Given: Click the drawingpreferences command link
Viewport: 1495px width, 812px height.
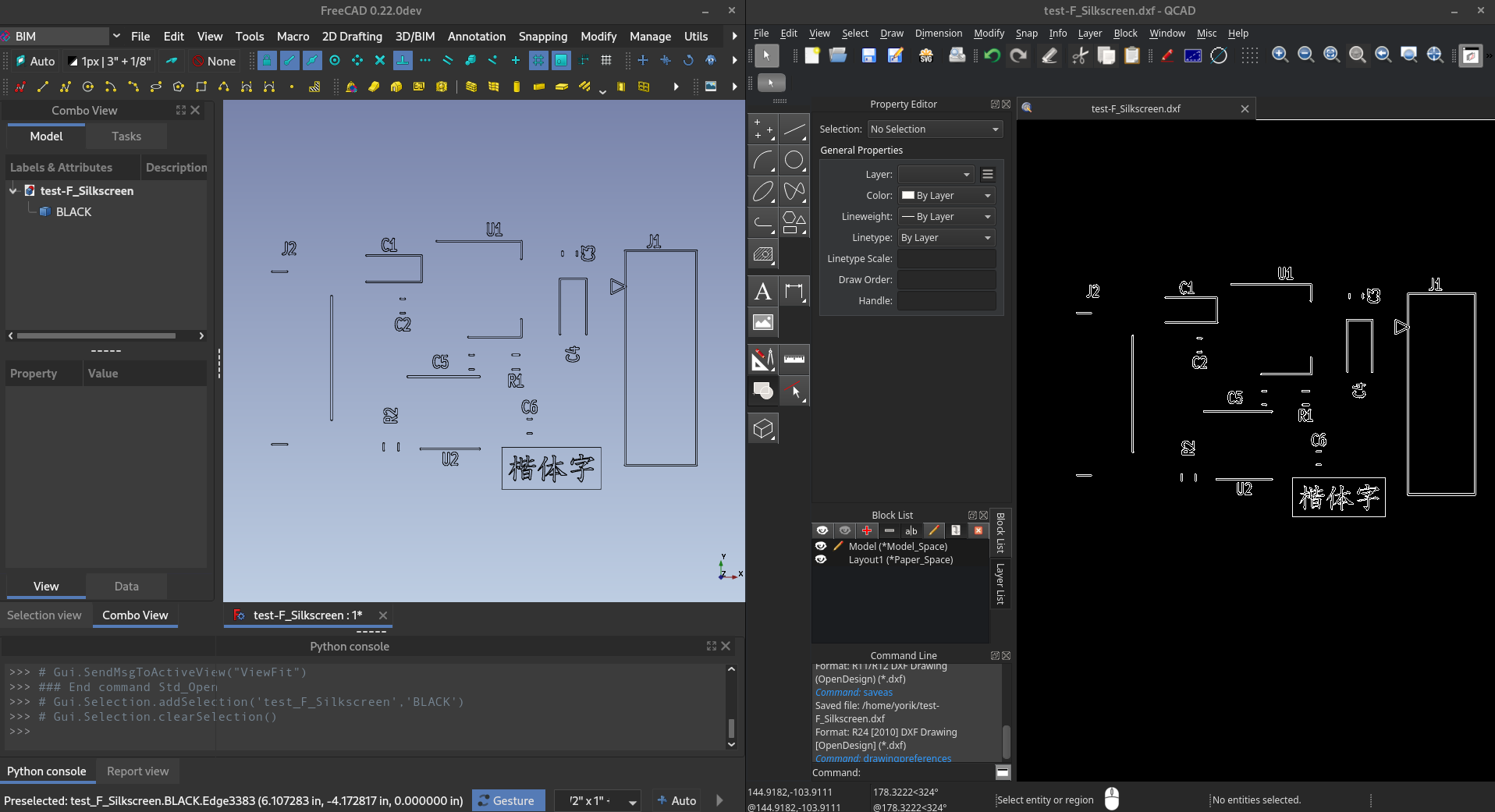Looking at the screenshot, I should (x=910, y=758).
